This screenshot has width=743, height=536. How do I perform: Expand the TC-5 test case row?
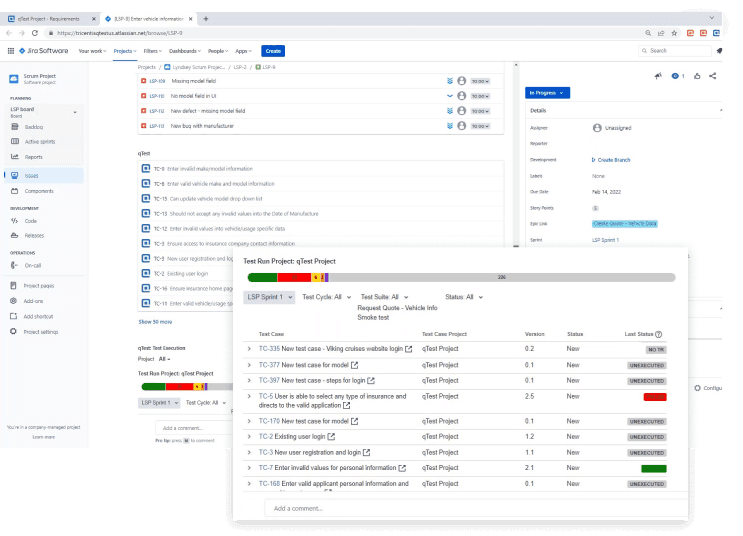pos(249,397)
